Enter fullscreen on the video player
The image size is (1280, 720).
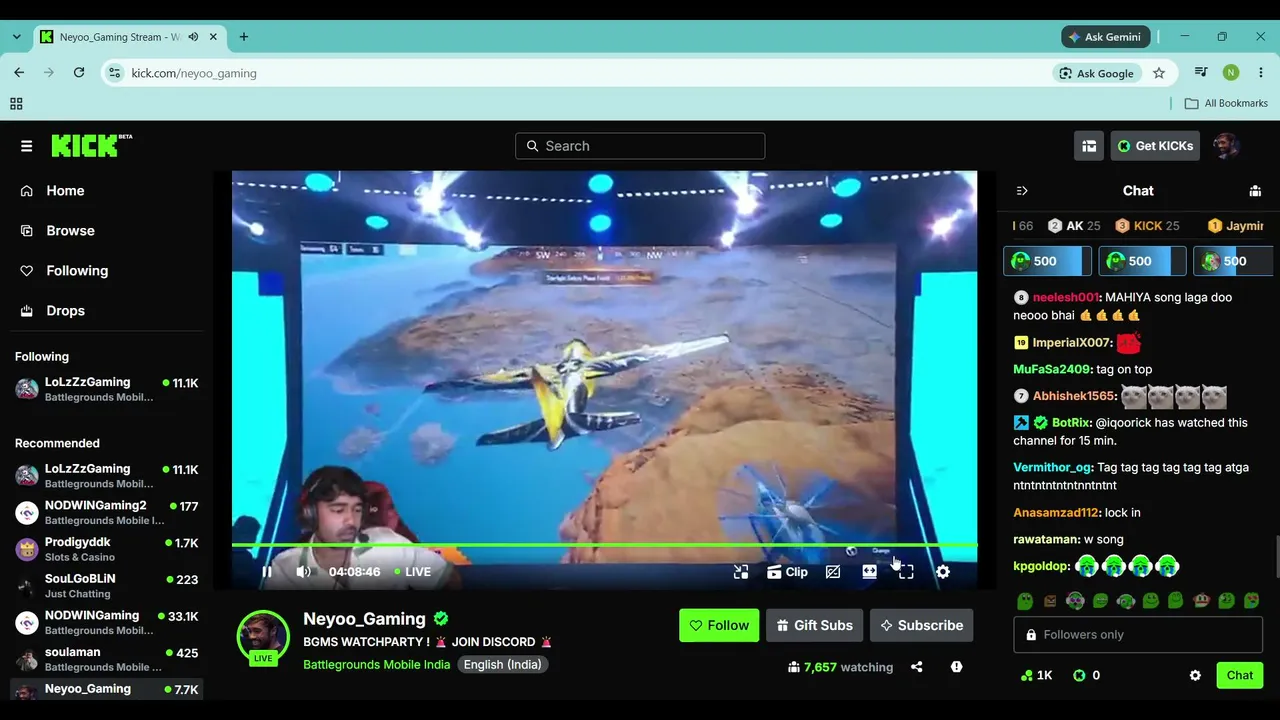click(x=906, y=572)
